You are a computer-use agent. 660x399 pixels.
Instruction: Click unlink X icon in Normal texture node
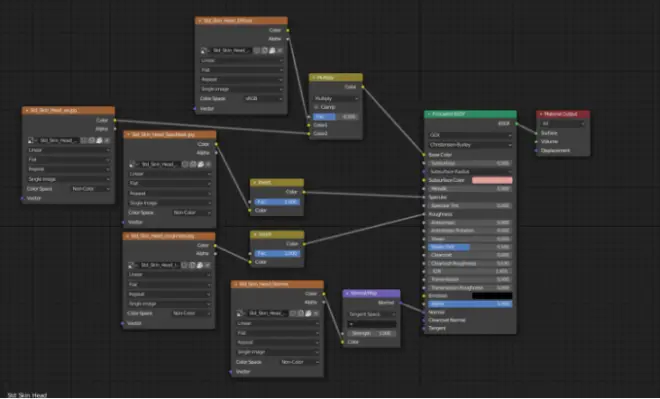coord(316,314)
